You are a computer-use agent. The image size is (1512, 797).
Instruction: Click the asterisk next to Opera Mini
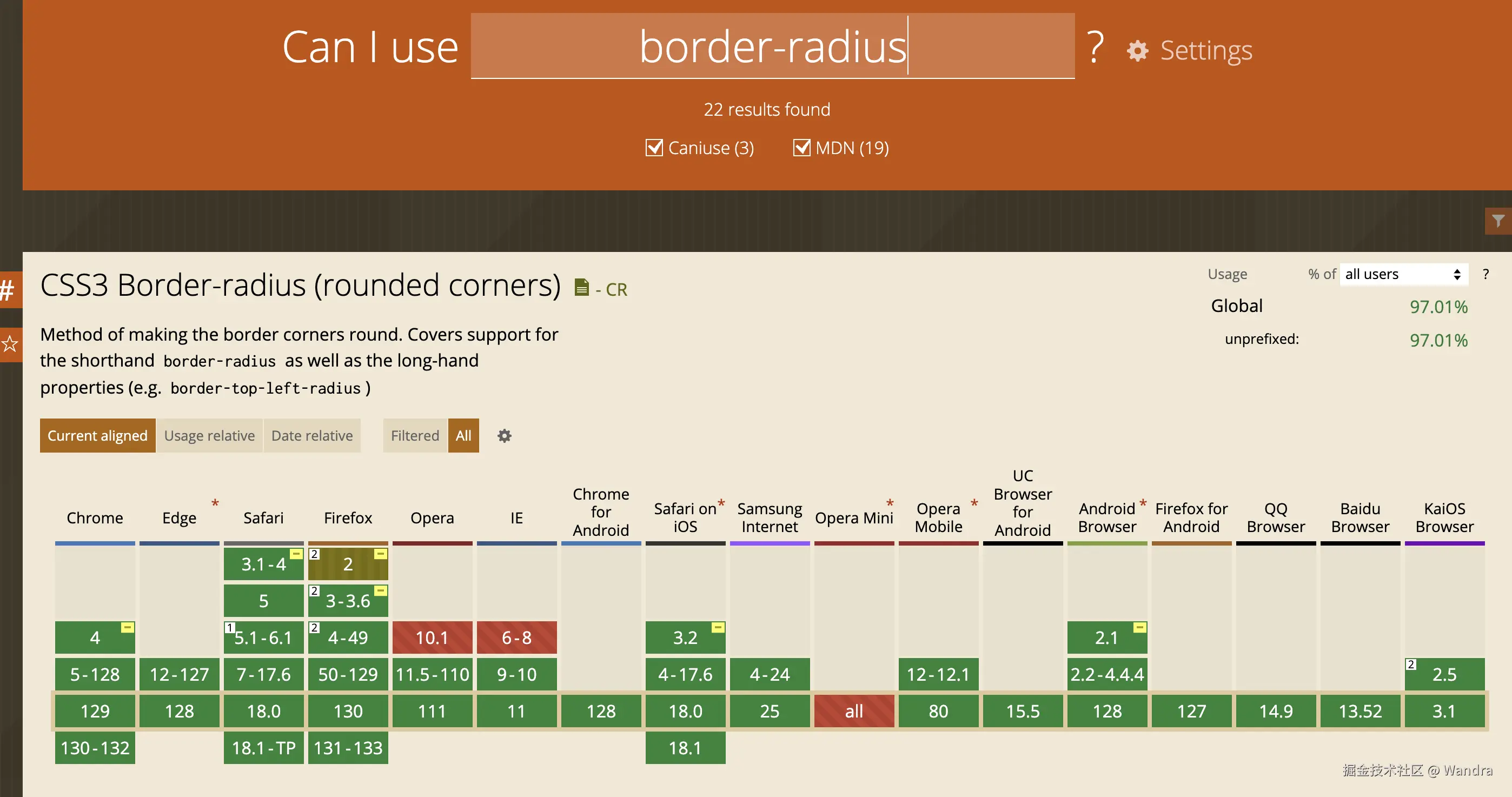click(890, 503)
